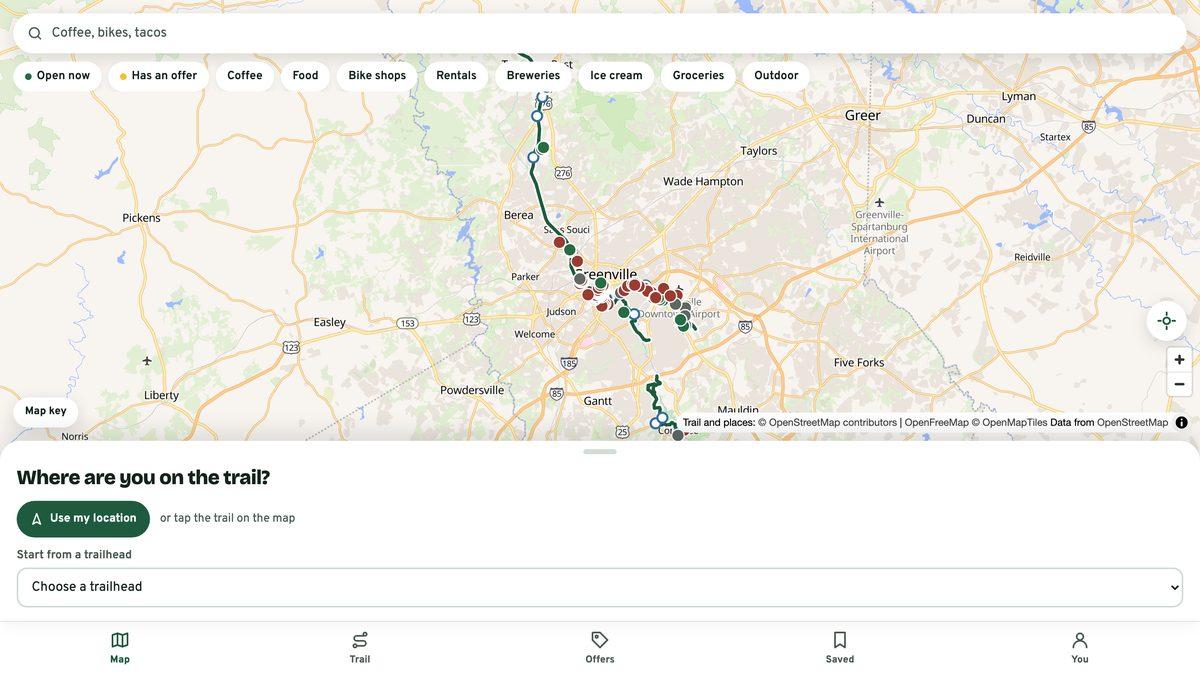Click the Taylors map label
This screenshot has height=675, width=1200.
(759, 151)
